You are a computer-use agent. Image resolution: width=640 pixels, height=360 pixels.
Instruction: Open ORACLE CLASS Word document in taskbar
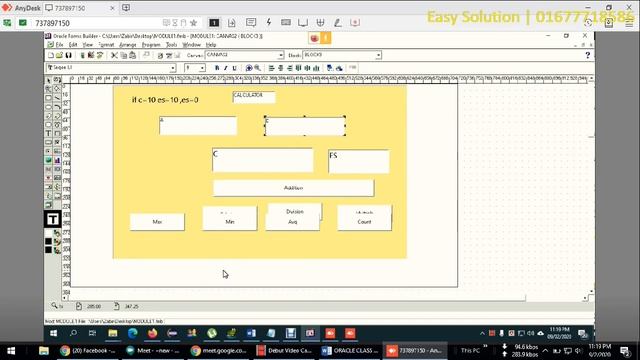pos(349,351)
